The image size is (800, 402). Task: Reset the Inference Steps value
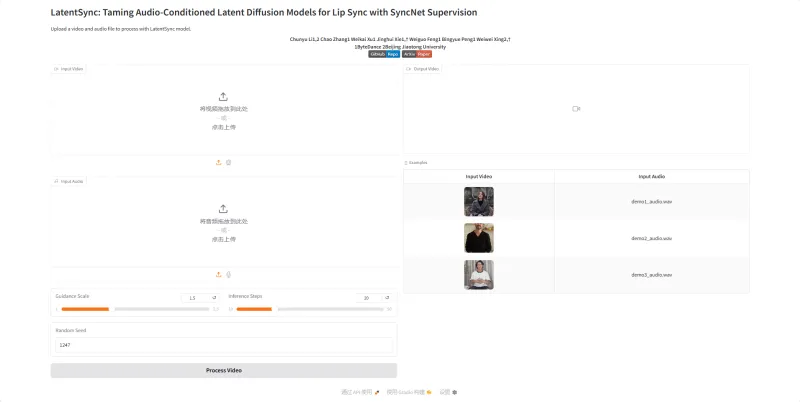pos(388,298)
